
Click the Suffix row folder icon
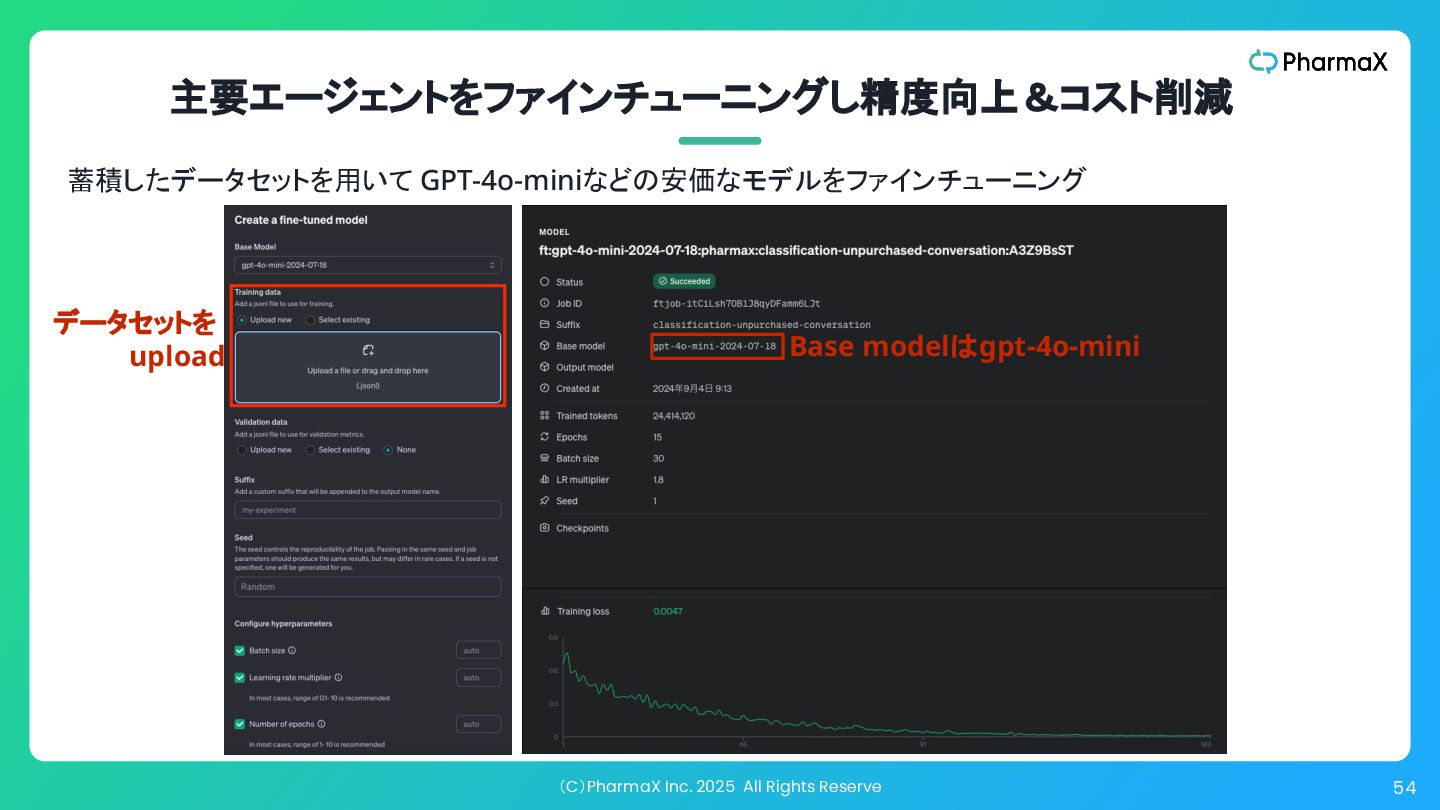point(544,325)
